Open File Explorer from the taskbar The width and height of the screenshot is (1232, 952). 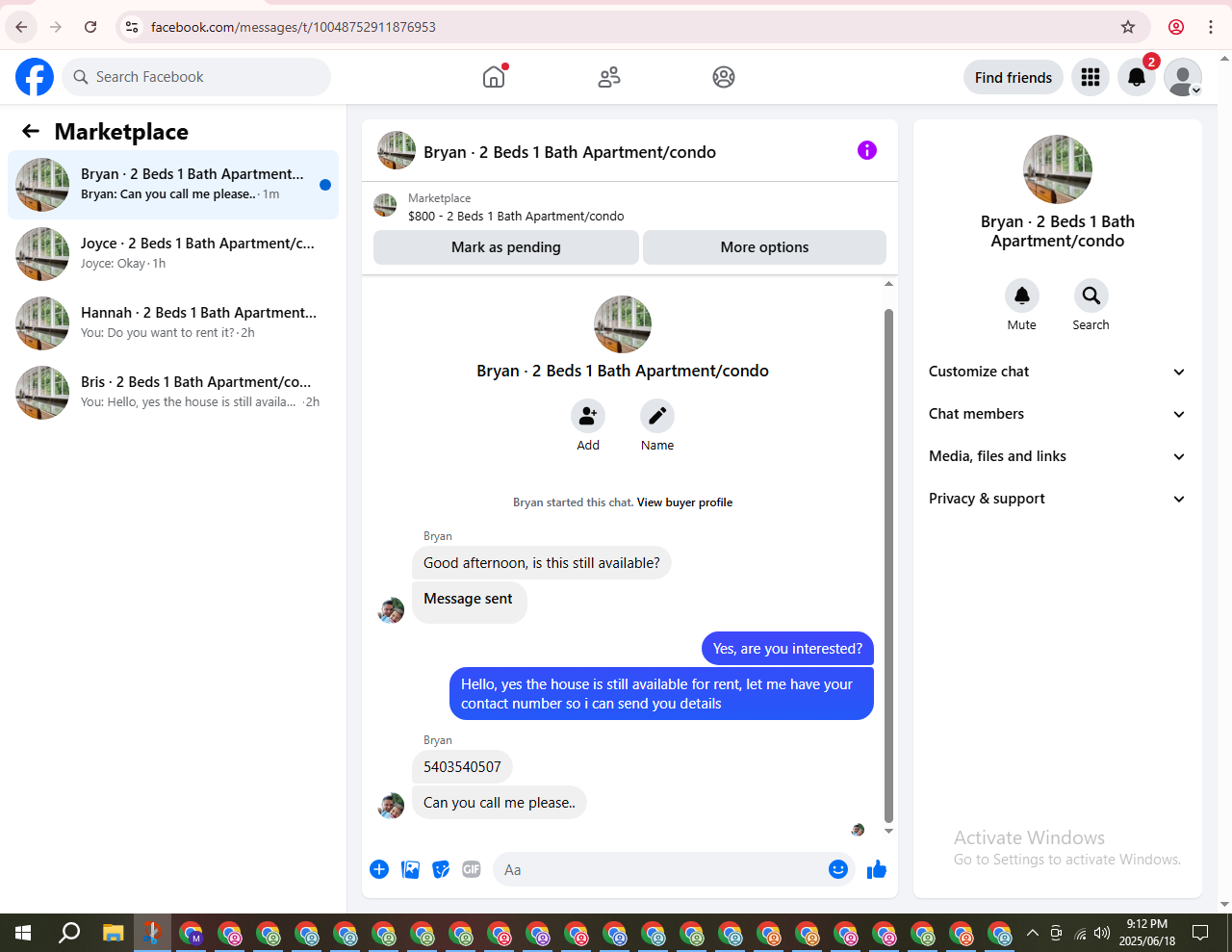[x=114, y=933]
